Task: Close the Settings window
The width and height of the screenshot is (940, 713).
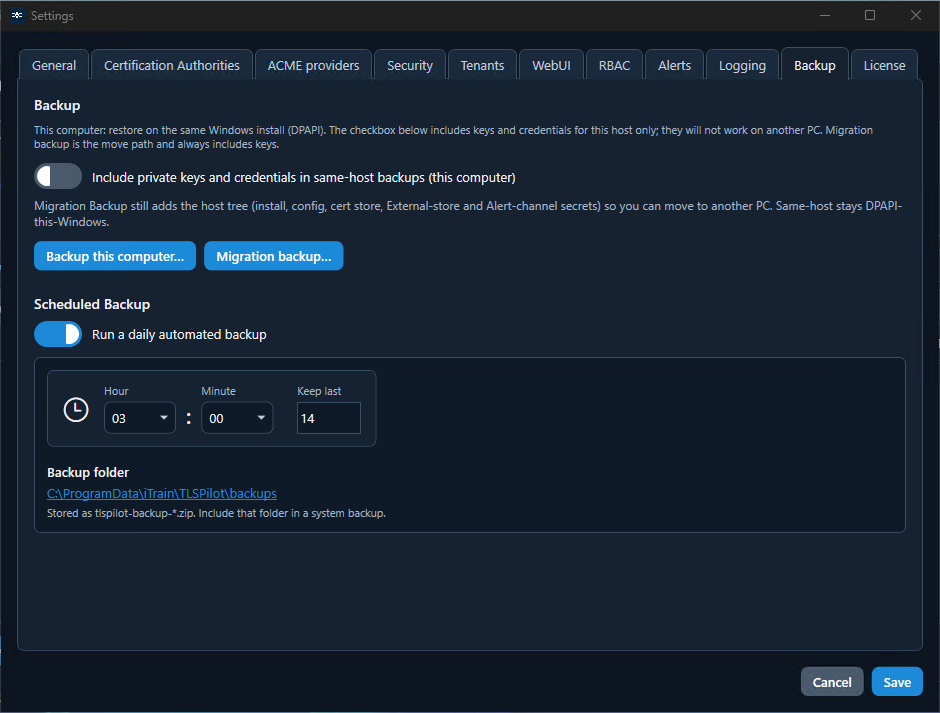Action: tap(915, 15)
